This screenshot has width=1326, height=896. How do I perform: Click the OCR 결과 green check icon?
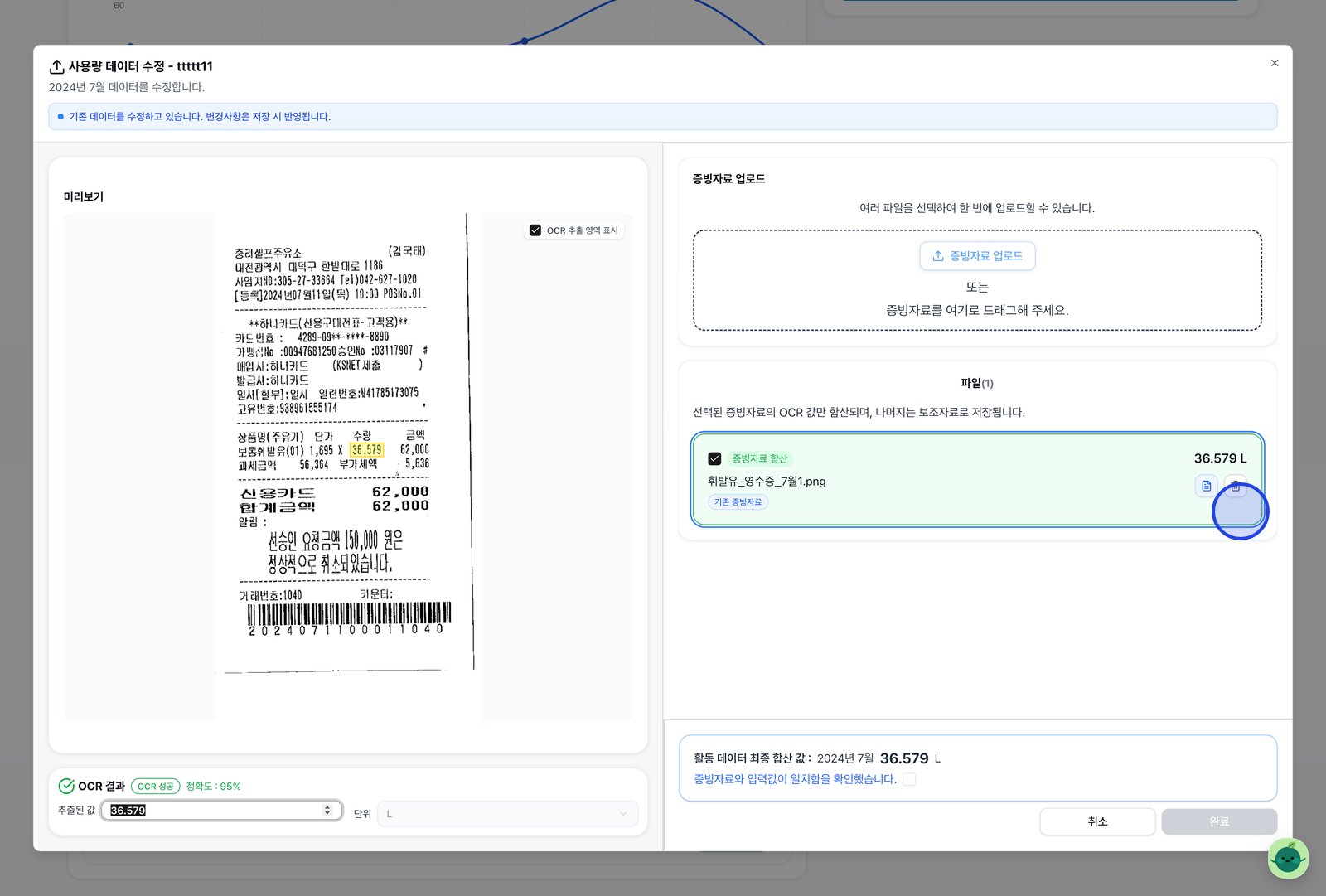(x=66, y=786)
